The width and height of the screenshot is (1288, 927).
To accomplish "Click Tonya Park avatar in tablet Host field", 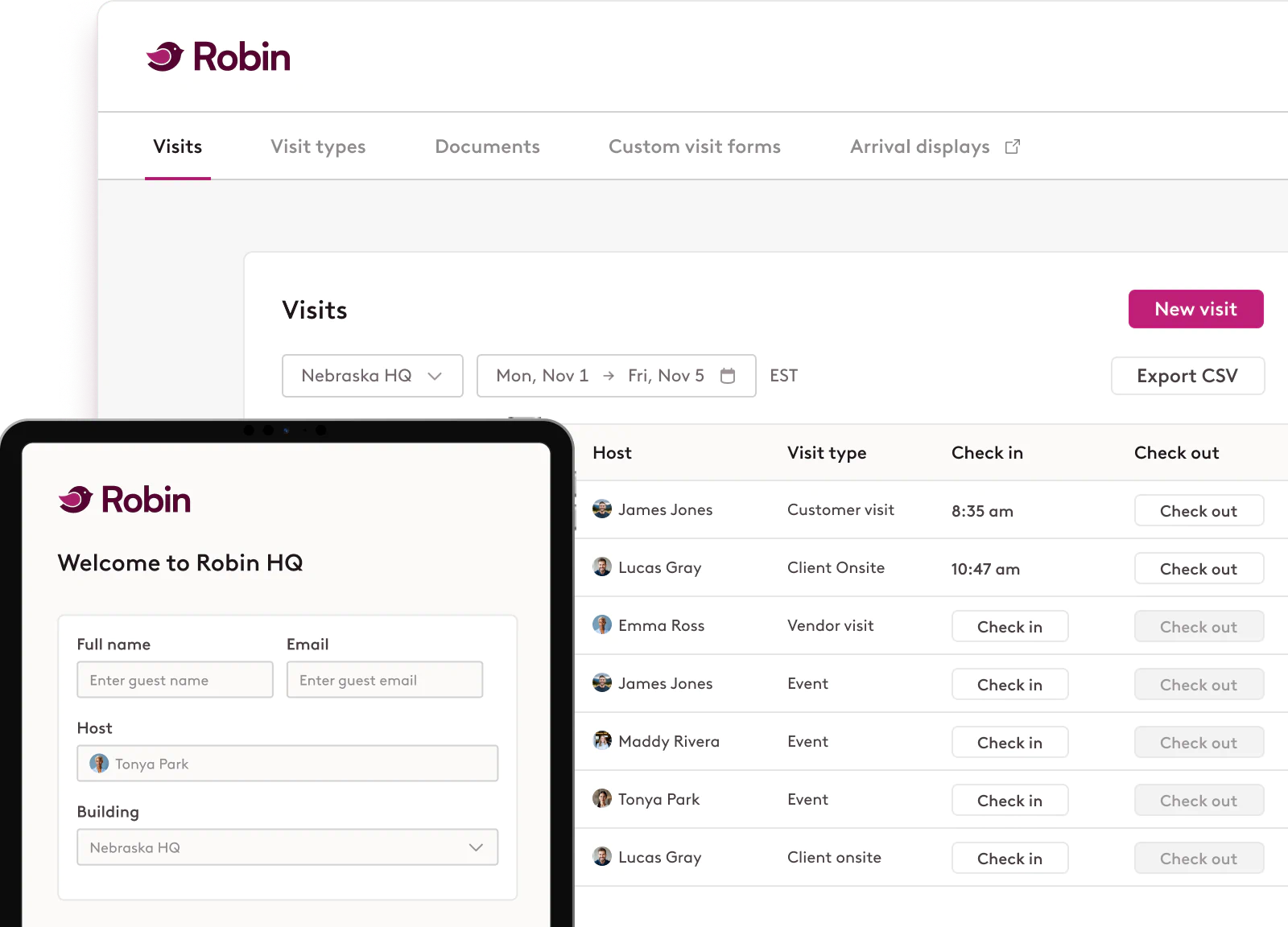I will click(99, 764).
